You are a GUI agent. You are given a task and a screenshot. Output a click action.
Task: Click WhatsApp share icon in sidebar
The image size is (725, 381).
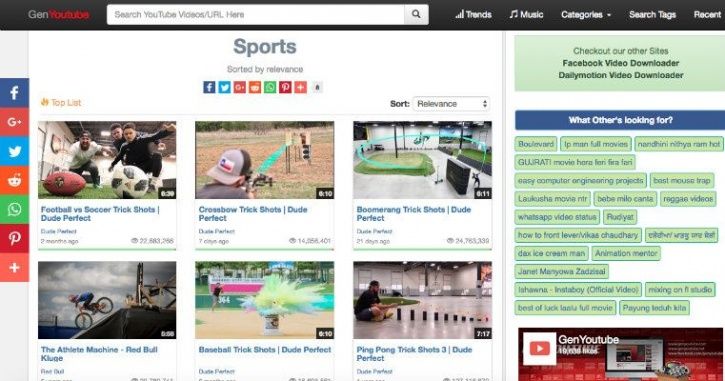[x=14, y=209]
